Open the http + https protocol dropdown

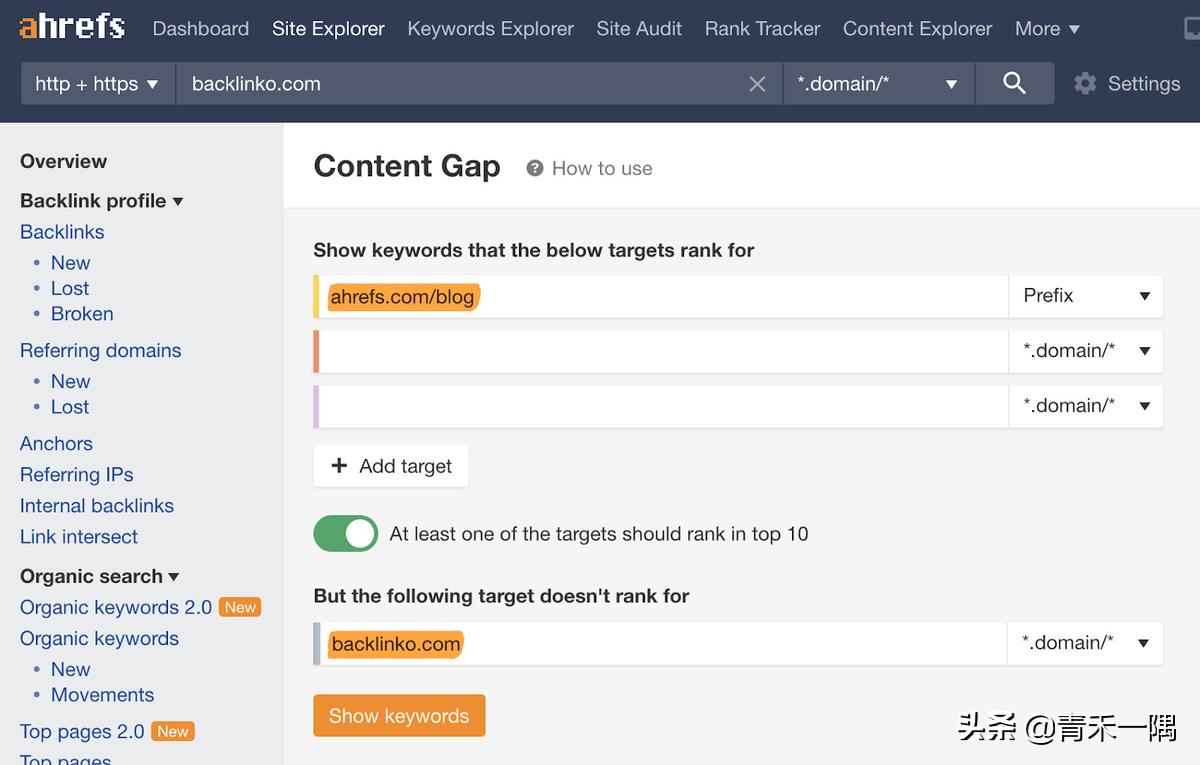(x=97, y=84)
